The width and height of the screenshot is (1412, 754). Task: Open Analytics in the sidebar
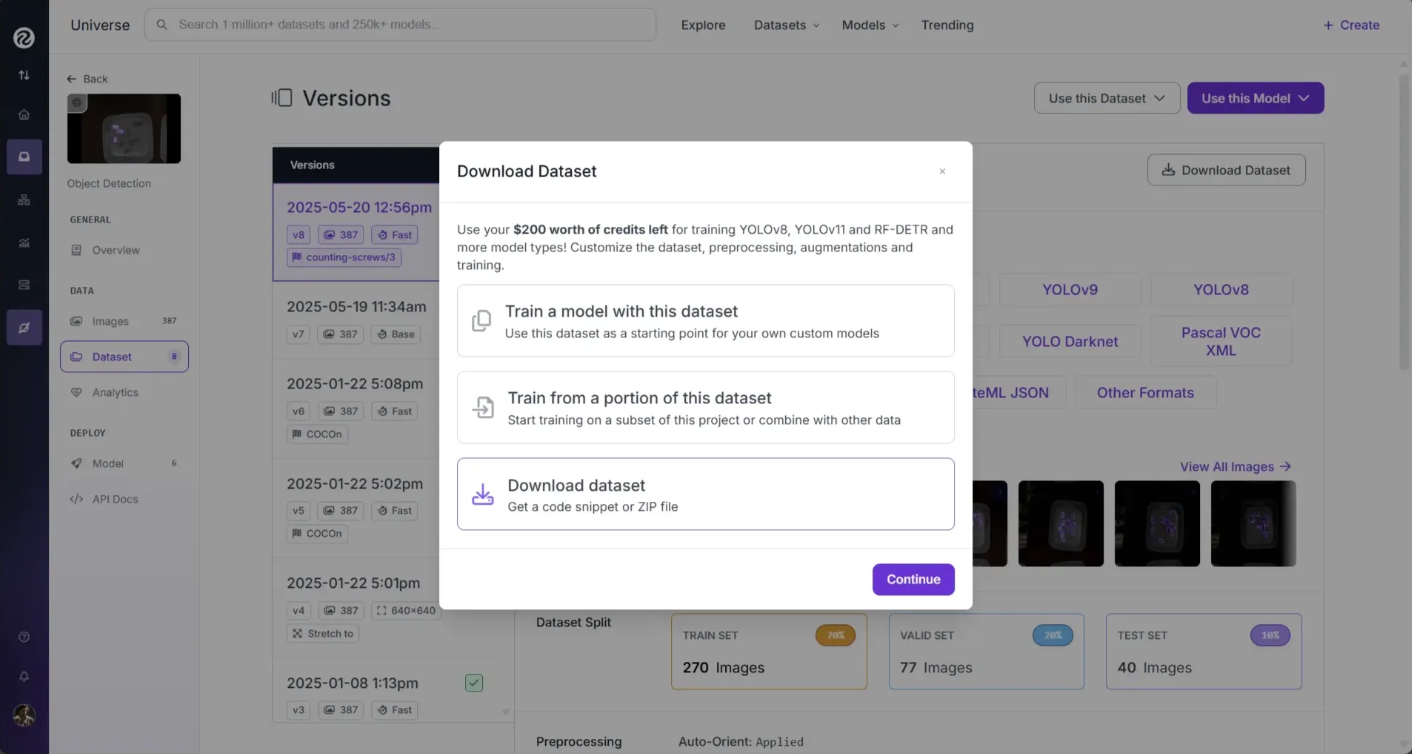point(115,393)
